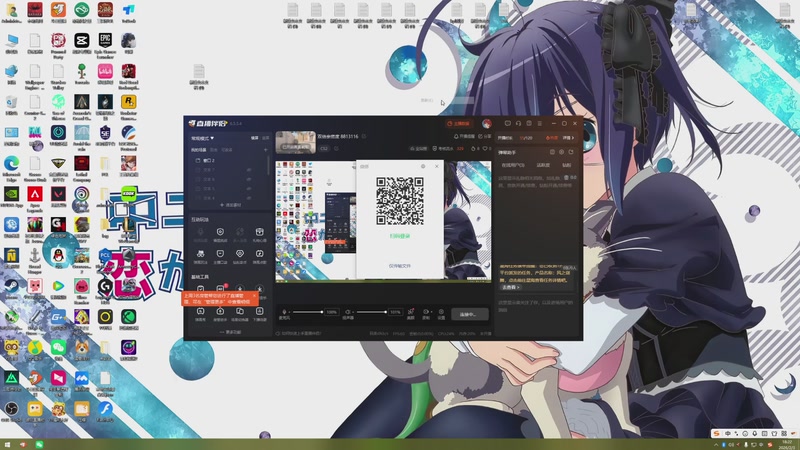Switch to 竖屏 portrait orientation

265,138
